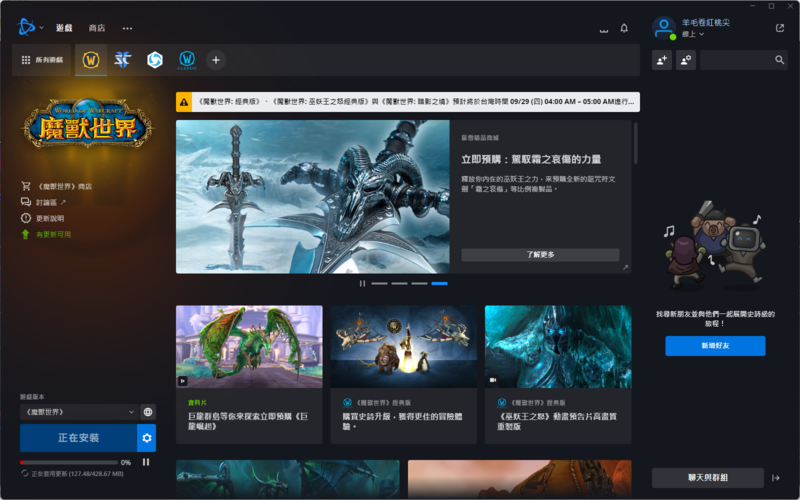Screen dimensions: 800x500
Task: Select the second carousel indicator
Action: [x=399, y=284]
